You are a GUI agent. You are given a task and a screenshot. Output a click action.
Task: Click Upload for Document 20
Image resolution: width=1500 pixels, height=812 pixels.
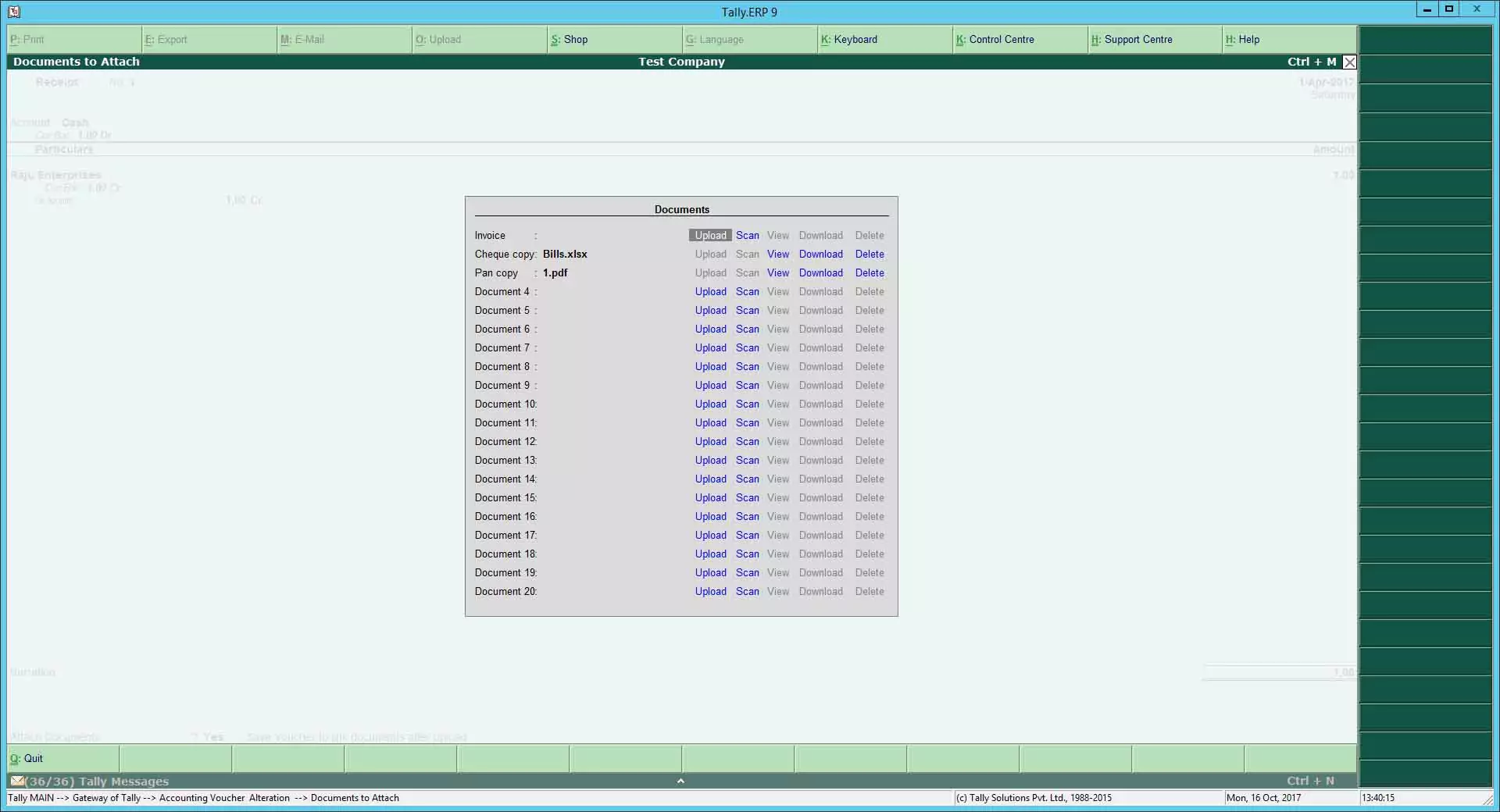(x=710, y=591)
